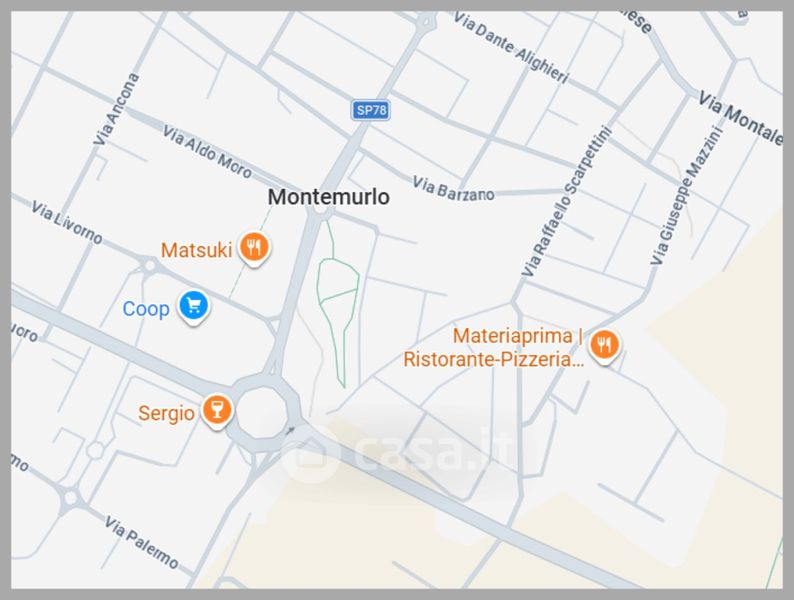This screenshot has width=794, height=600.
Task: Select the Via Ancona street label
Action: click(x=116, y=109)
